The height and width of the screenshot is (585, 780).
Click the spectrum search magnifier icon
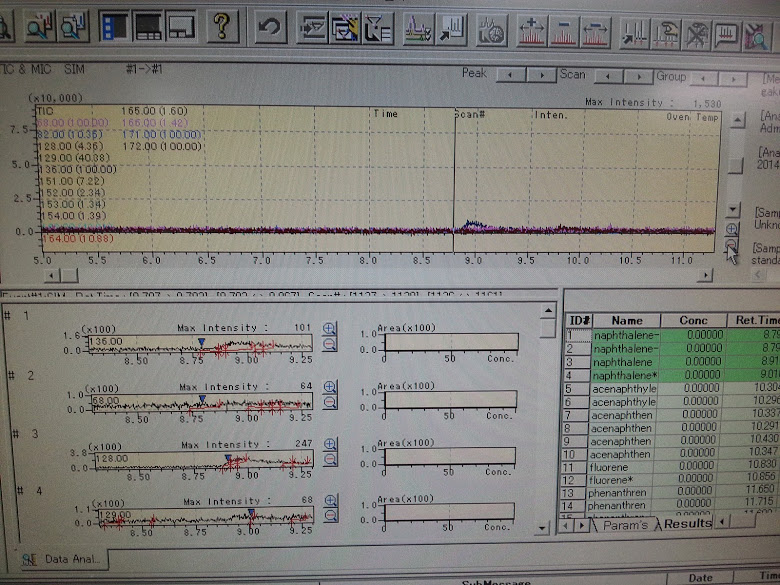pos(74,26)
